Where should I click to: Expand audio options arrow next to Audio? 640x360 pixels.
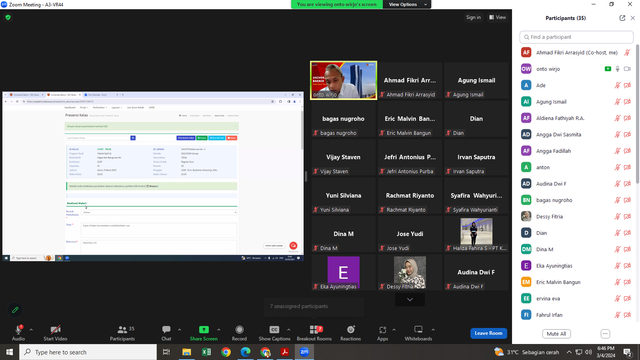(31, 329)
